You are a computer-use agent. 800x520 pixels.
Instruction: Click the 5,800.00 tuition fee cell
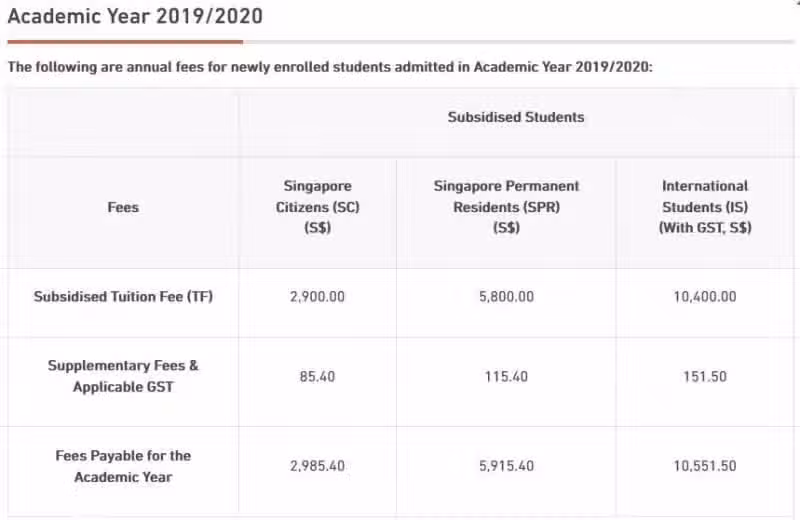tap(506, 296)
